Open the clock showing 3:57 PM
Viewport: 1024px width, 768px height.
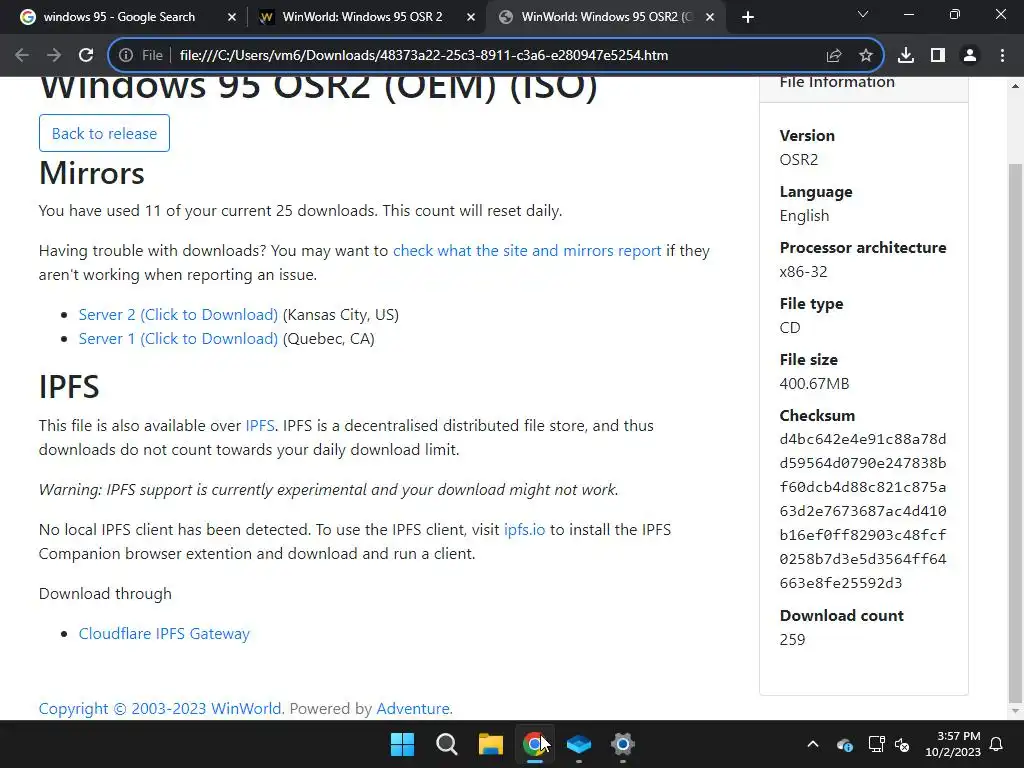click(x=953, y=744)
